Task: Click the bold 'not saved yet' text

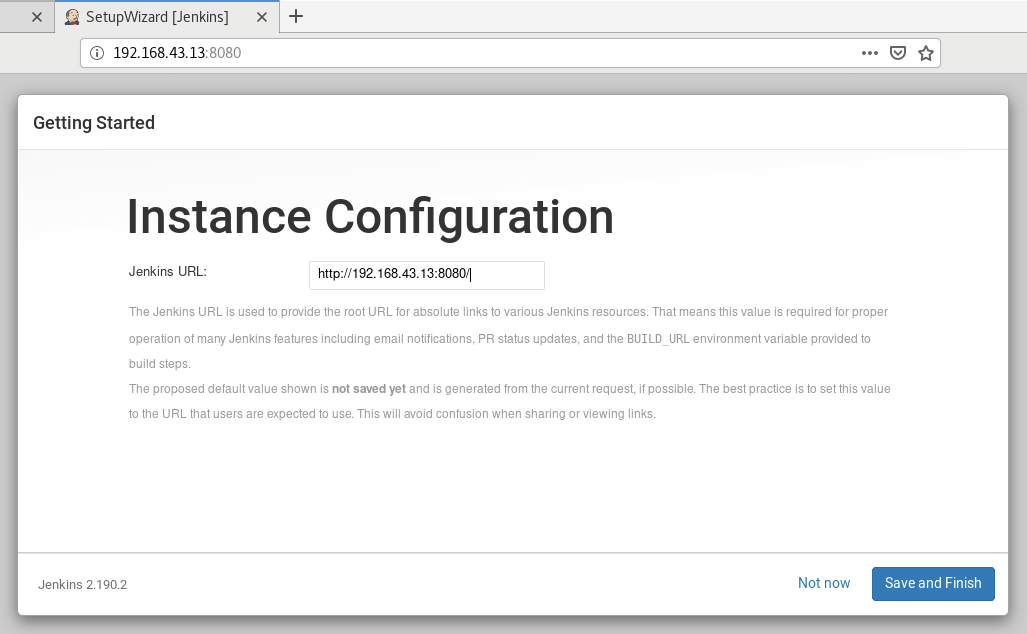Action: coord(369,389)
